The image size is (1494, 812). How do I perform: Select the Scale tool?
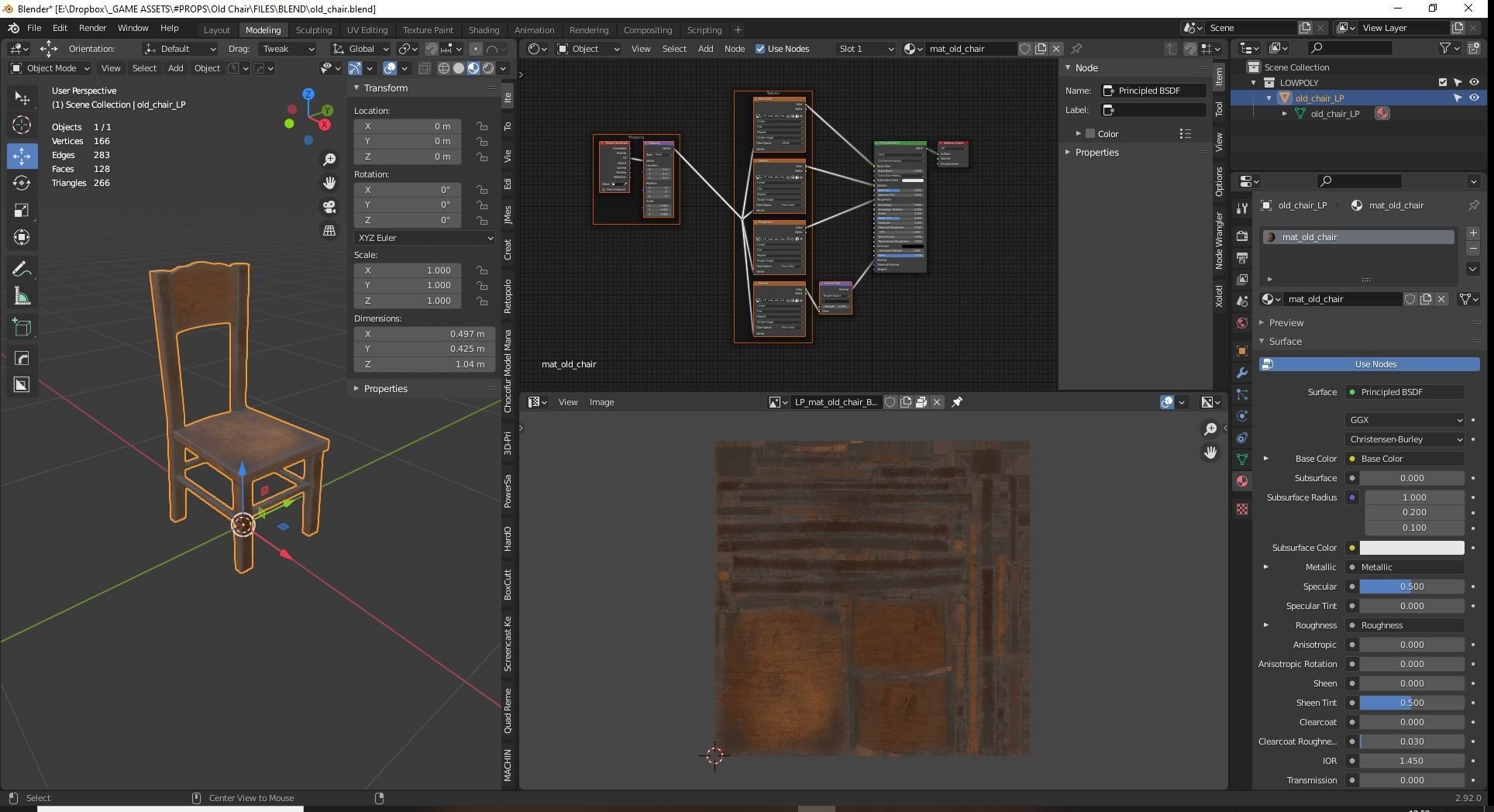point(22,211)
